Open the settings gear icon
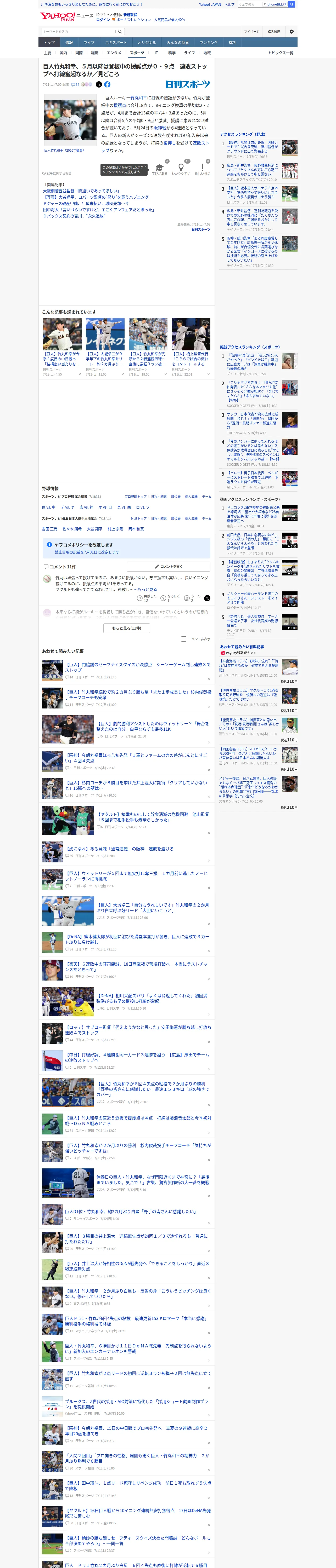 click(292, 32)
